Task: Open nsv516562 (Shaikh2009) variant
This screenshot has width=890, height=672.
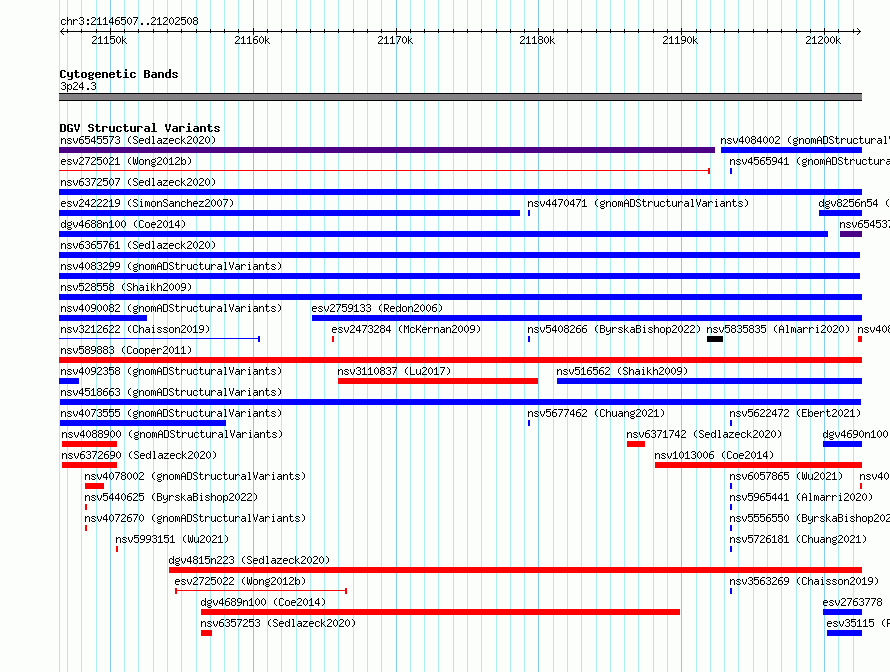Action: [x=622, y=371]
